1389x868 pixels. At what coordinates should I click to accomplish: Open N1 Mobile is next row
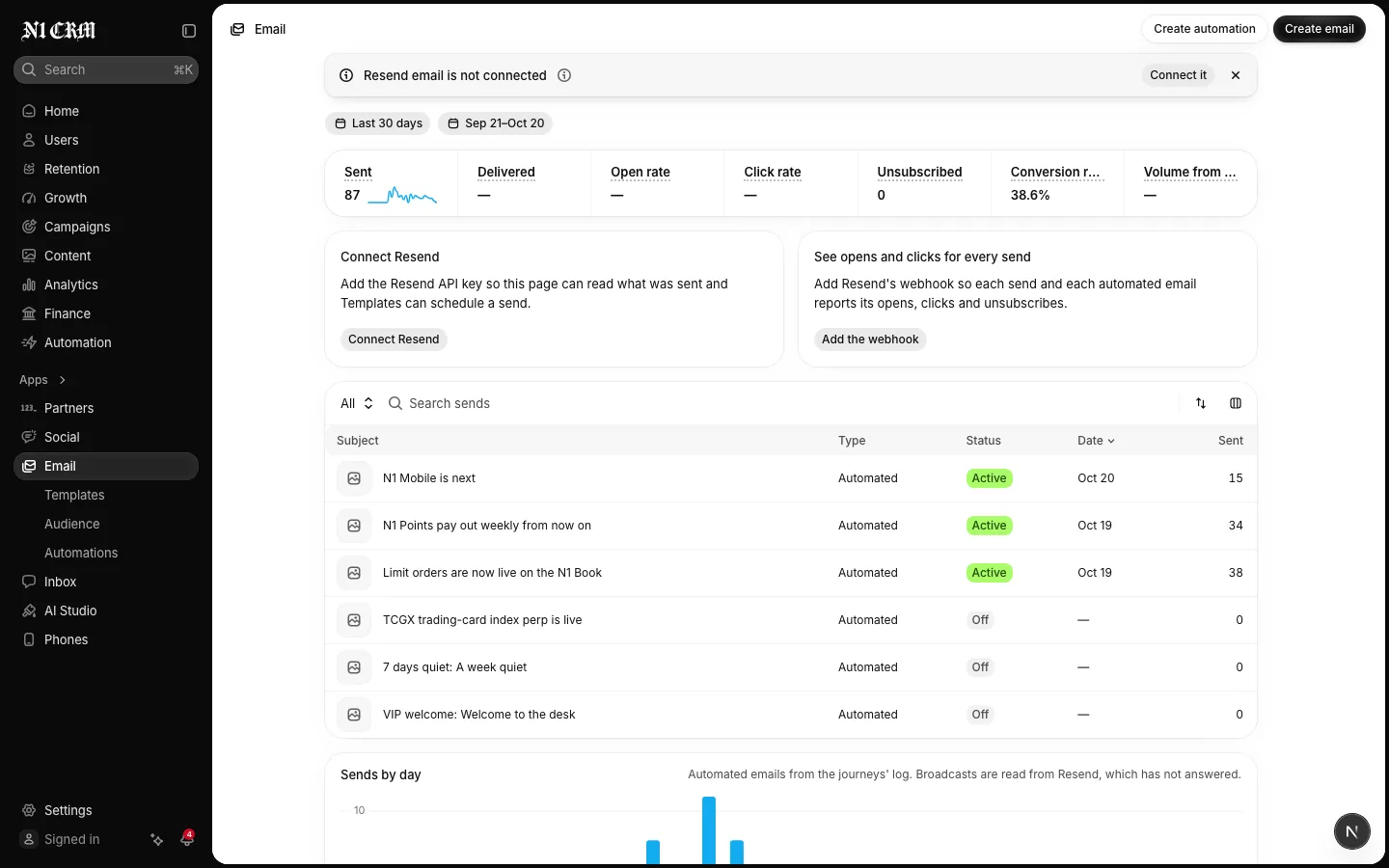(791, 478)
